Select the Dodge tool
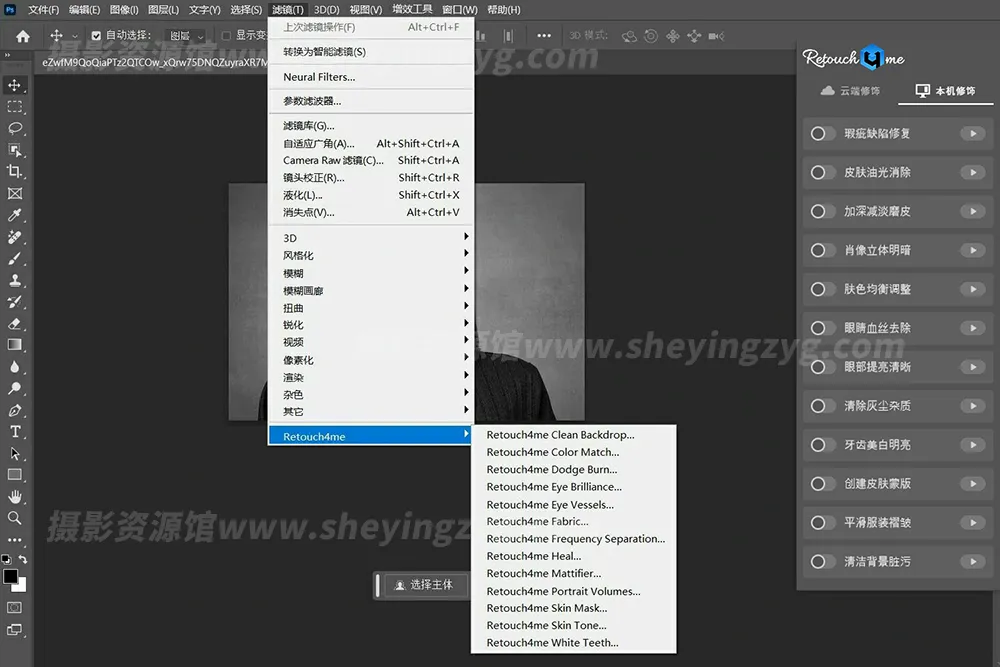This screenshot has height=667, width=1000. (x=15, y=388)
